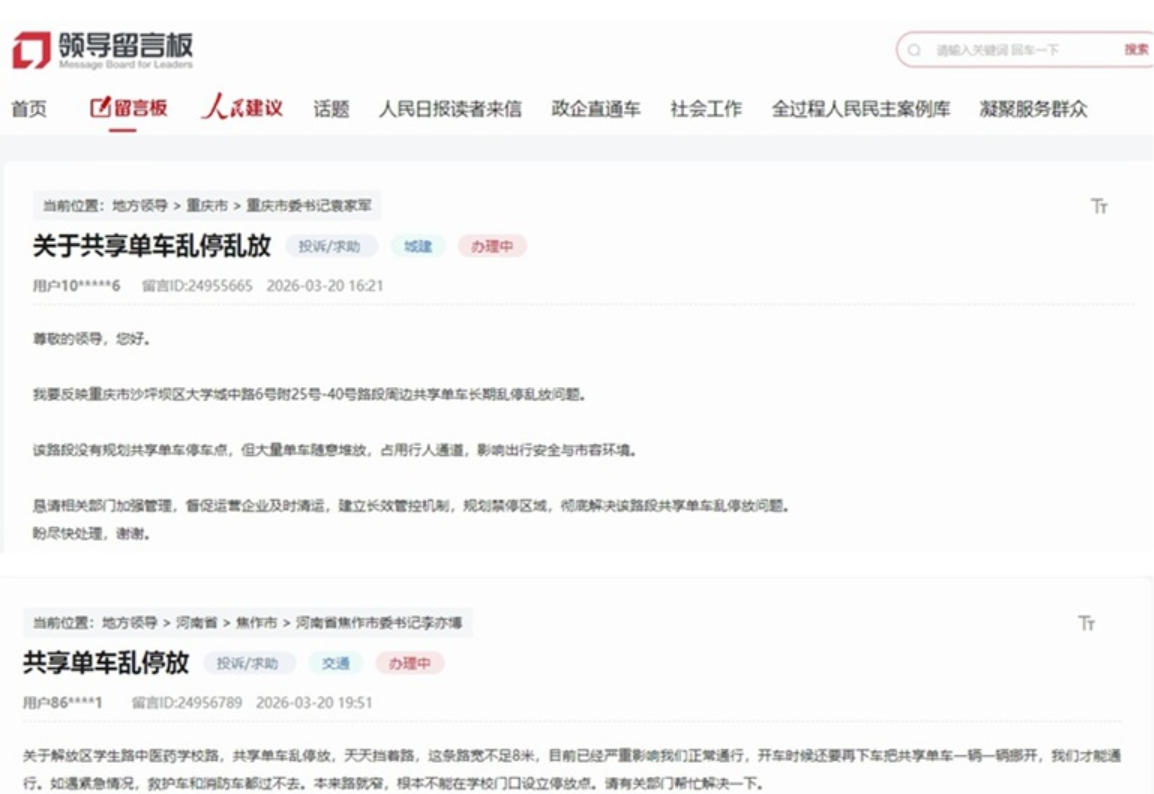The width and height of the screenshot is (1154, 794).
Task: Follow 焦作市 breadcrumb link
Action: 256,623
